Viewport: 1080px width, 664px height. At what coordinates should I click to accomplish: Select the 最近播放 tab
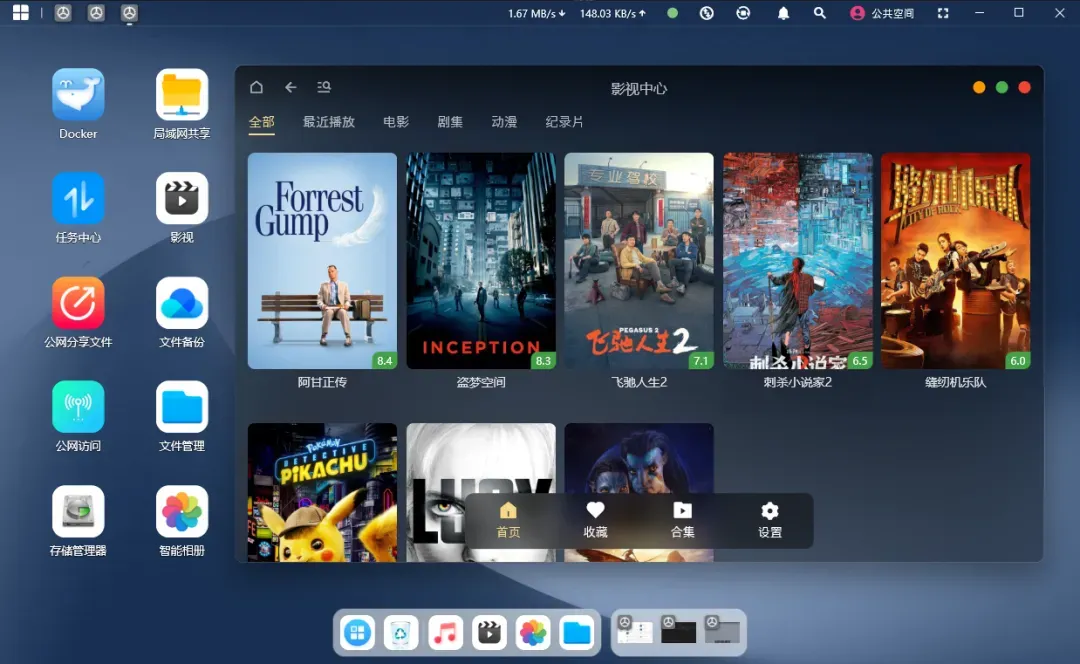point(329,122)
